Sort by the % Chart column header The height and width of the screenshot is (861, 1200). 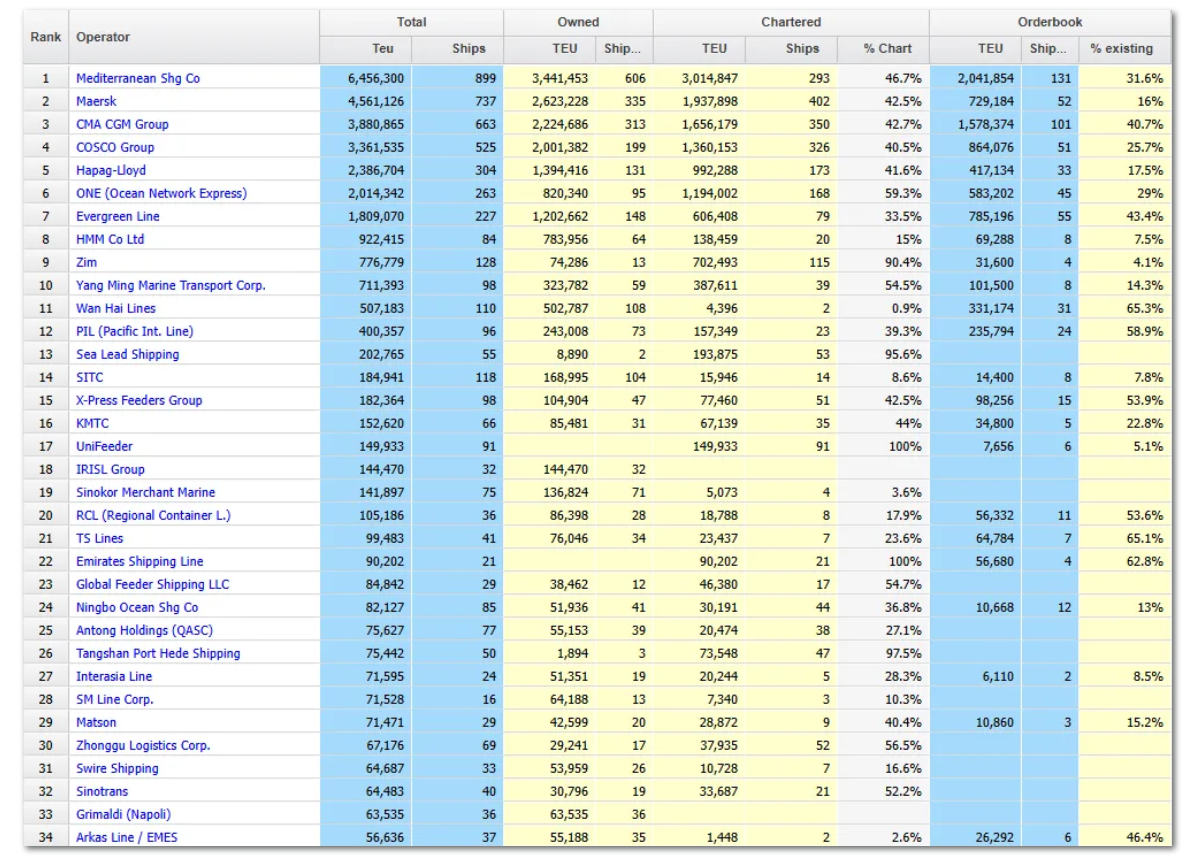point(887,48)
